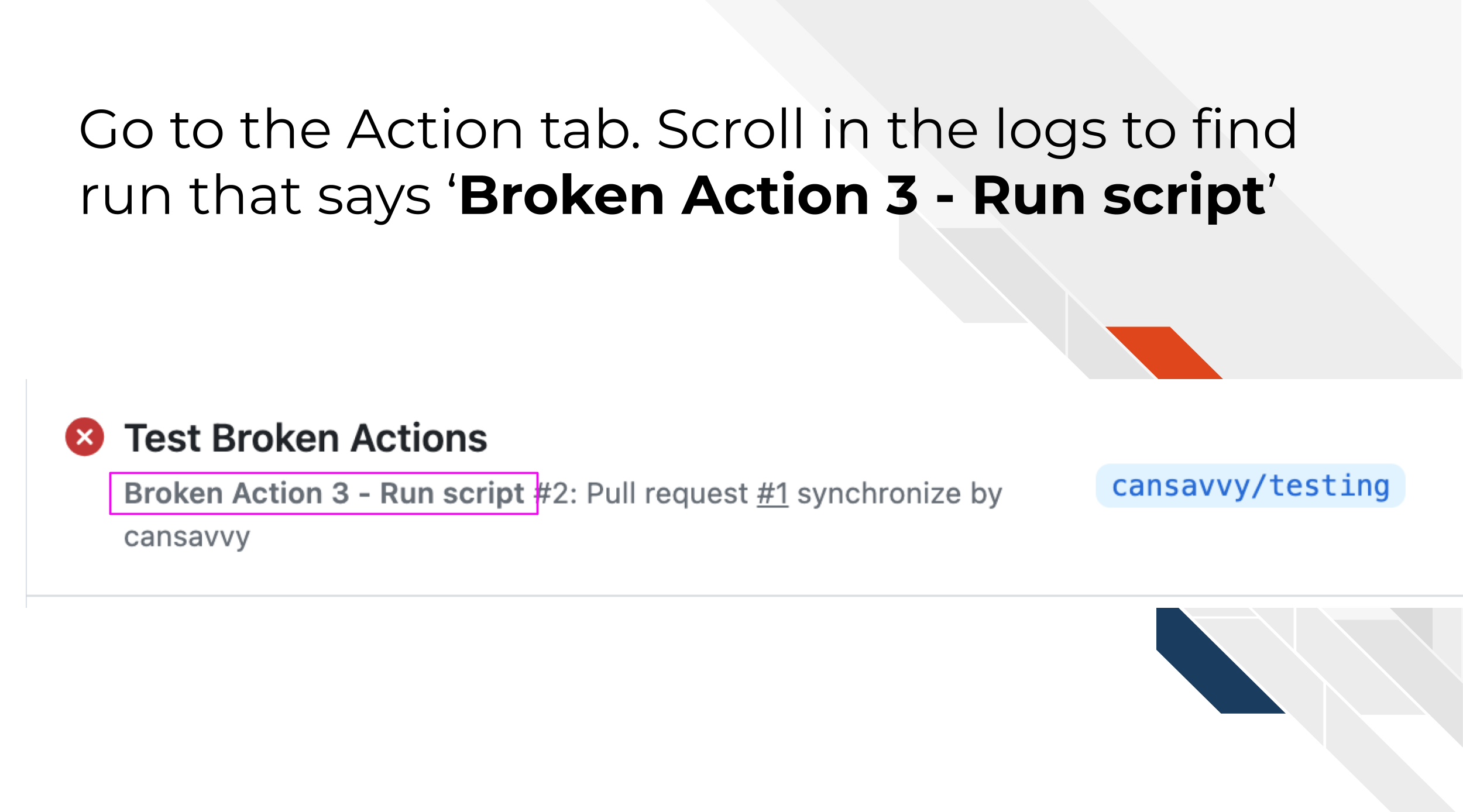Click 'run that says' in second heading line

[255, 197]
